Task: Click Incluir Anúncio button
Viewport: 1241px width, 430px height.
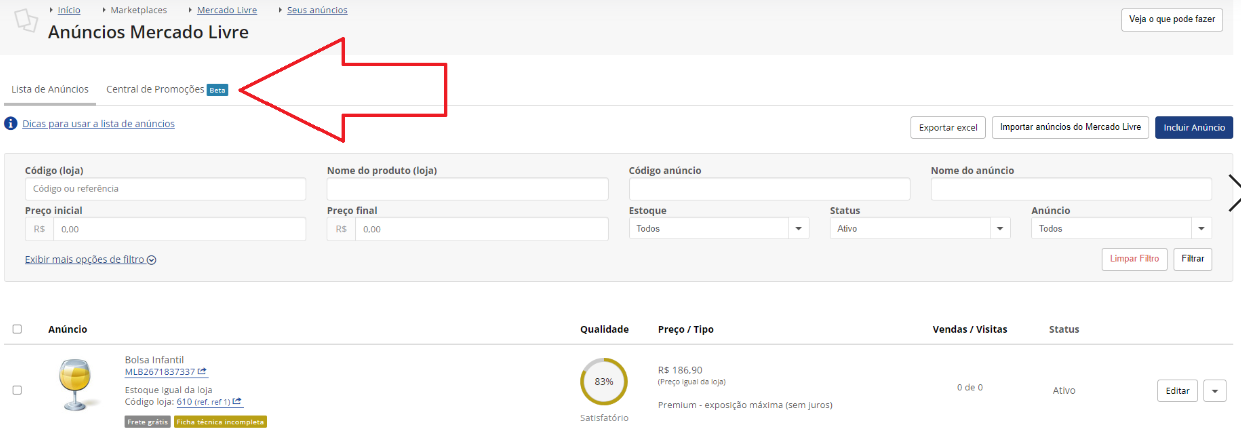Action: tap(1194, 127)
